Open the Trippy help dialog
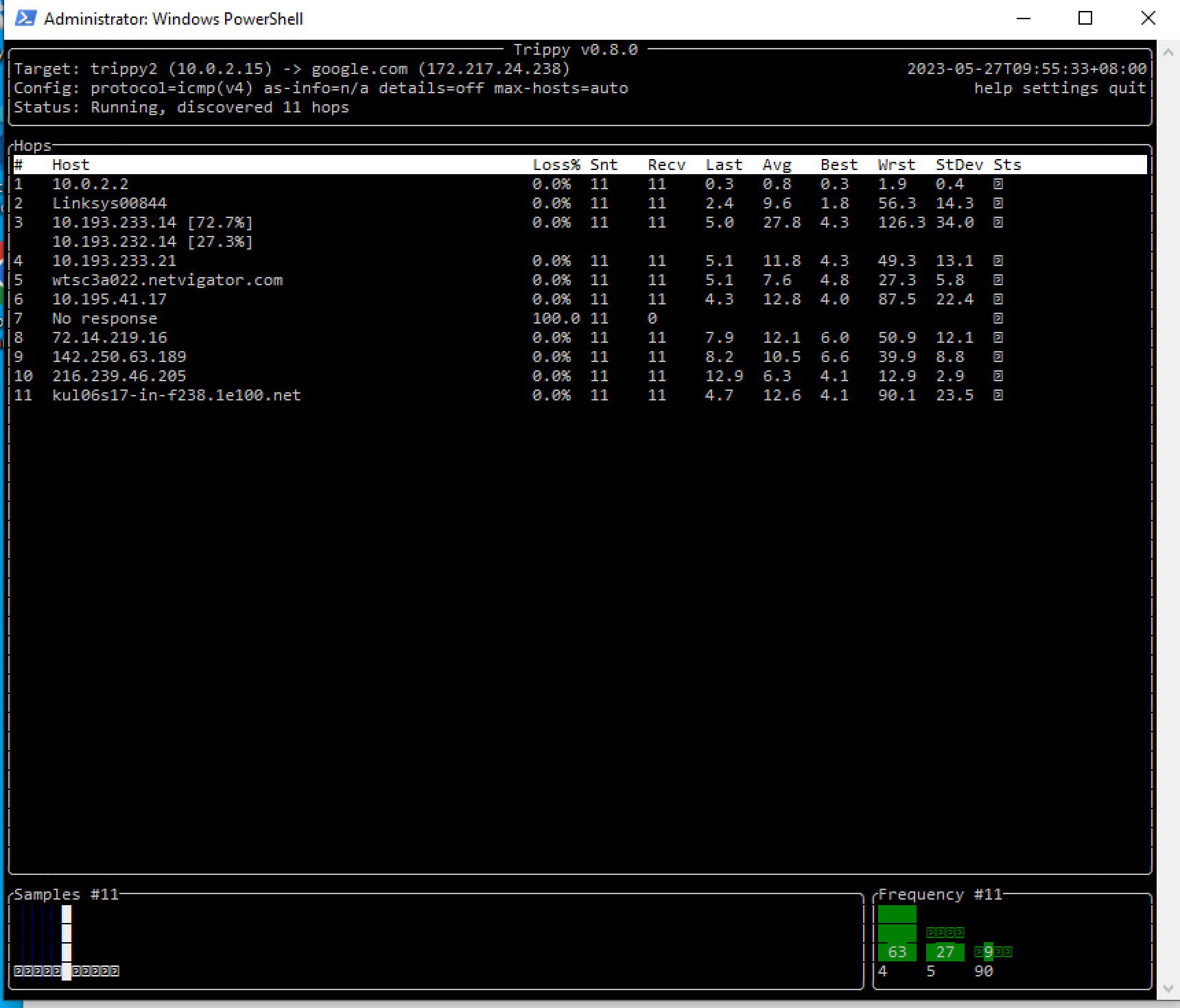This screenshot has height=1008, width=1180. click(993, 88)
